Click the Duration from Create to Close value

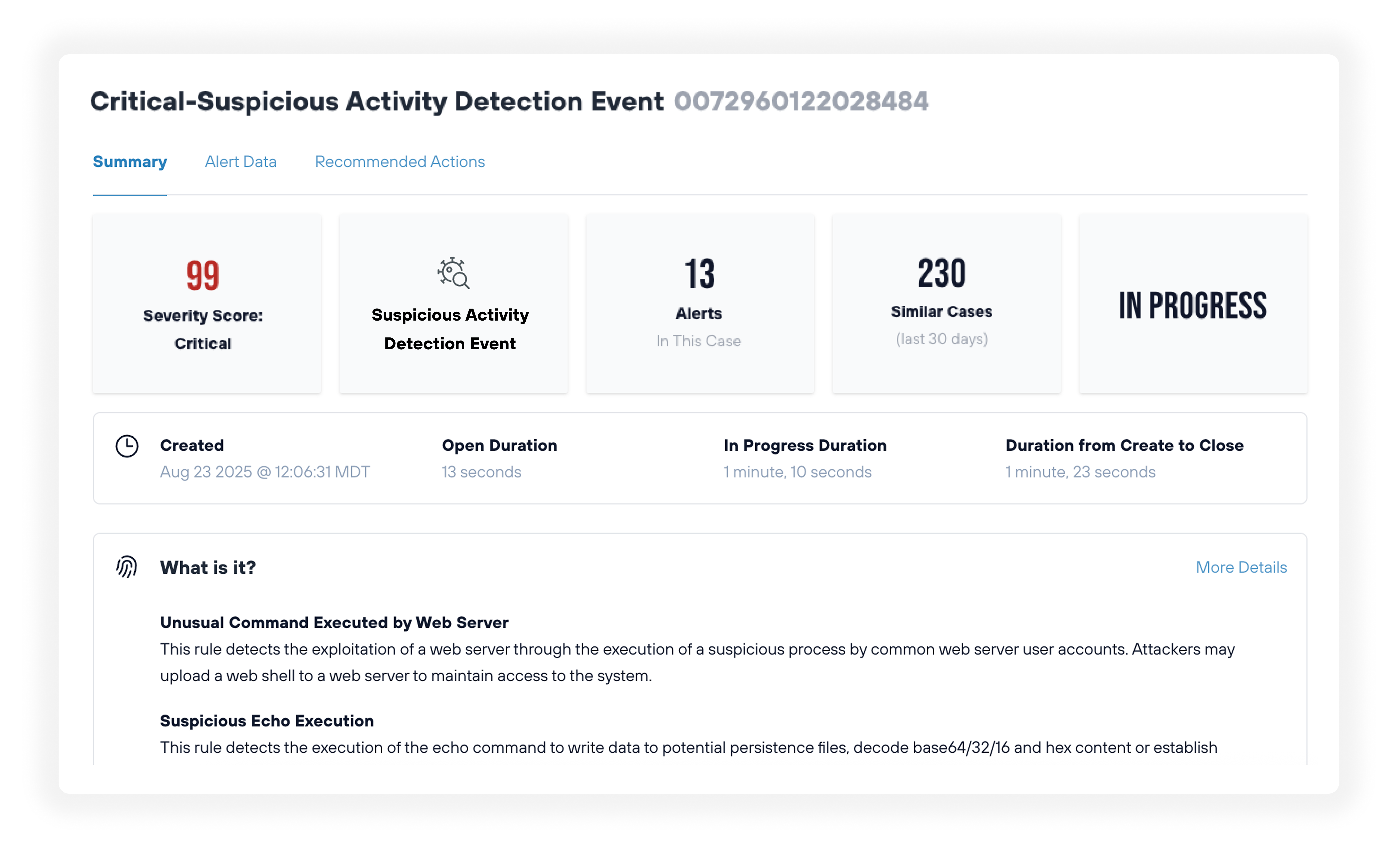(x=1080, y=472)
